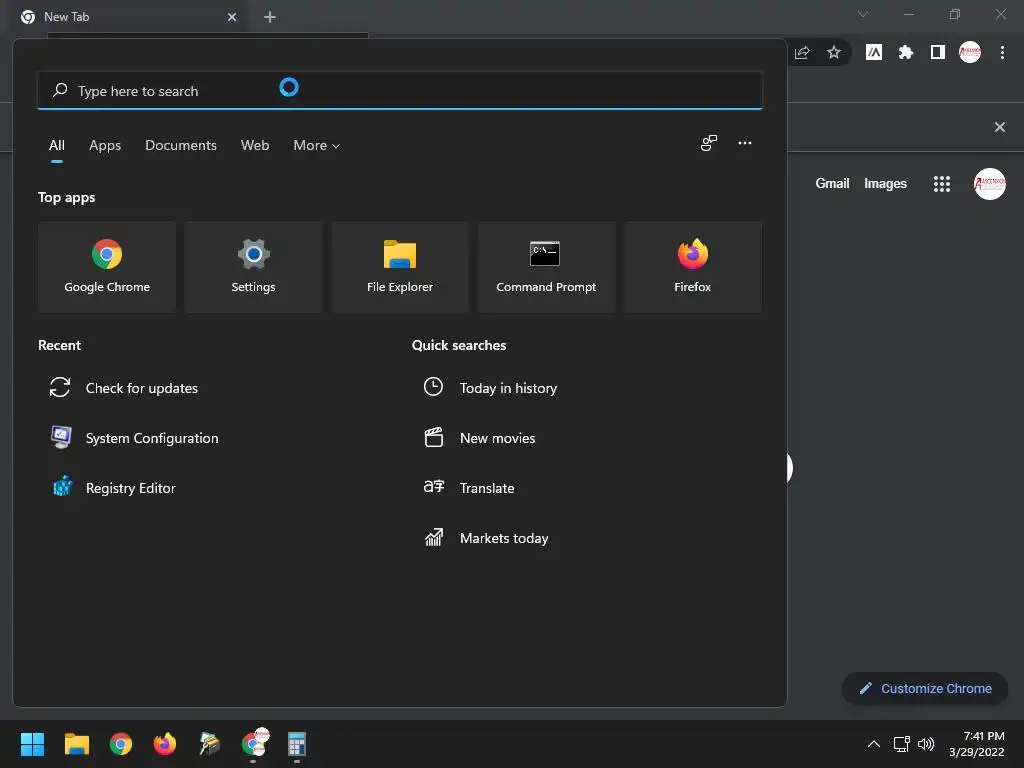Open a new Chrome tab with plus
The image size is (1024, 768).
270,17
